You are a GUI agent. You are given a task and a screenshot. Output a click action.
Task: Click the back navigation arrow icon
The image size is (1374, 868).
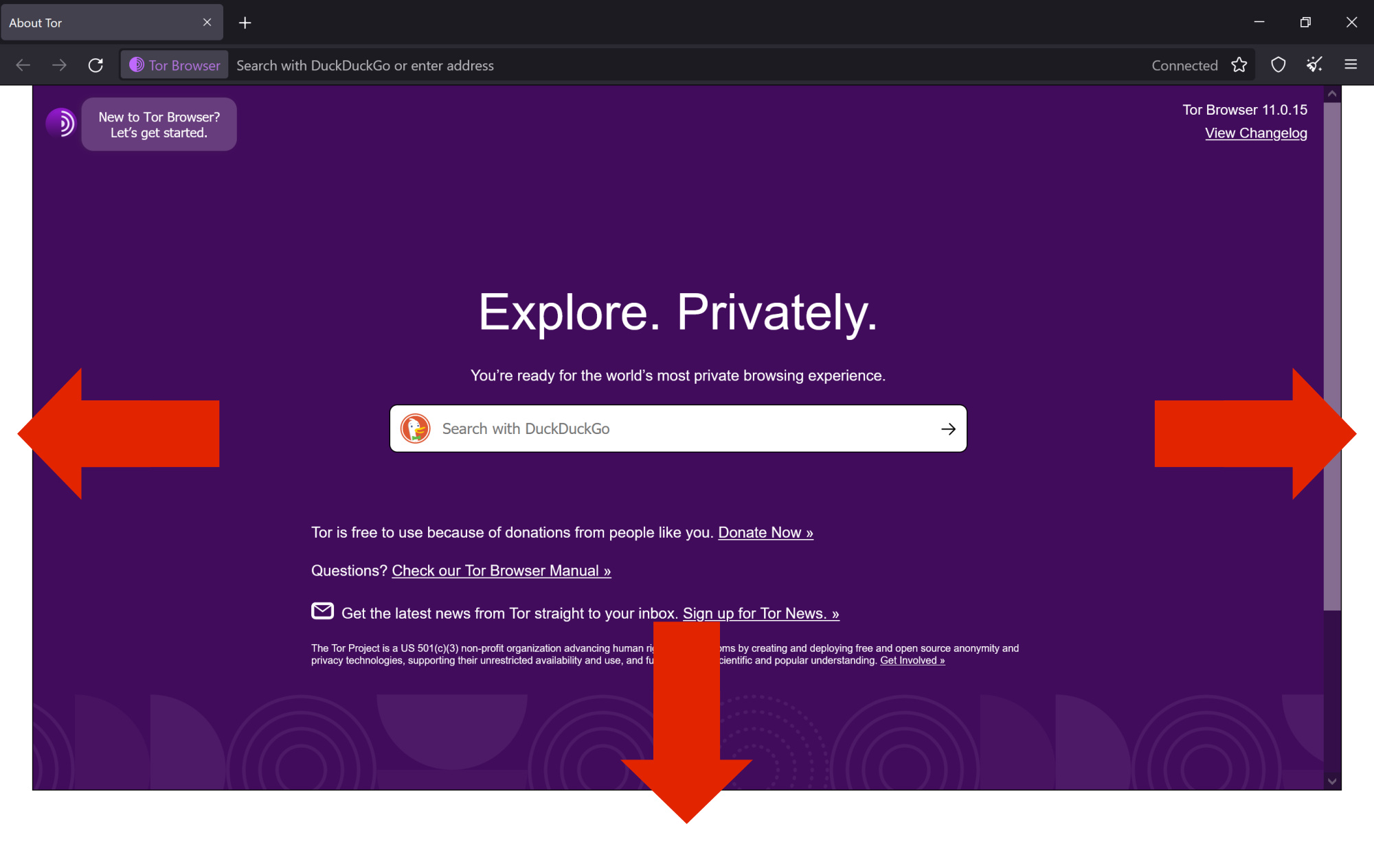click(23, 65)
